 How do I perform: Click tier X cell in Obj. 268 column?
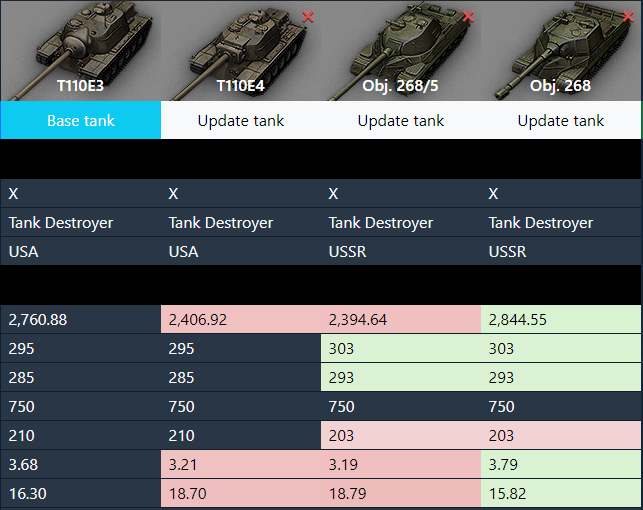pyautogui.click(x=561, y=193)
